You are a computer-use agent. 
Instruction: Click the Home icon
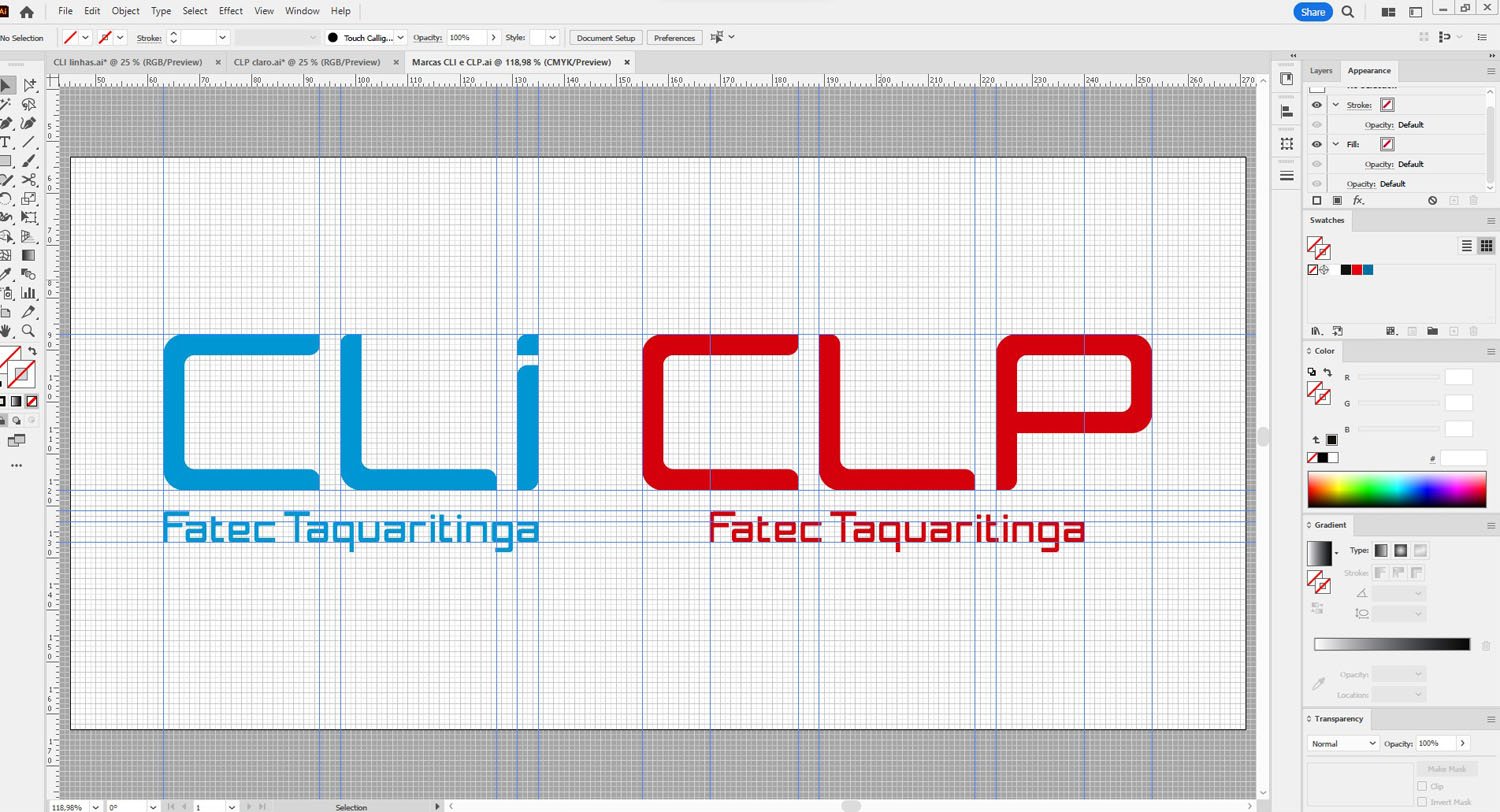pos(27,12)
